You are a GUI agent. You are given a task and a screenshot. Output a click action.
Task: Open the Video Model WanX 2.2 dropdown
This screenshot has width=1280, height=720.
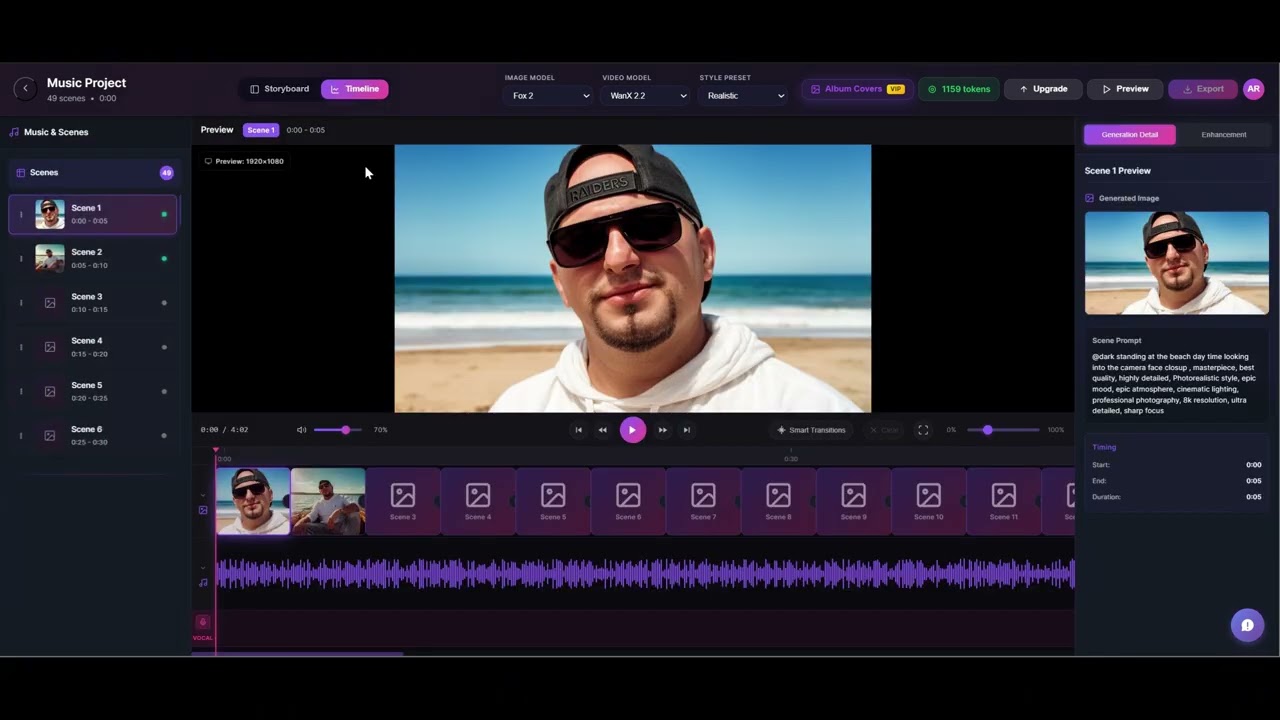(x=647, y=96)
